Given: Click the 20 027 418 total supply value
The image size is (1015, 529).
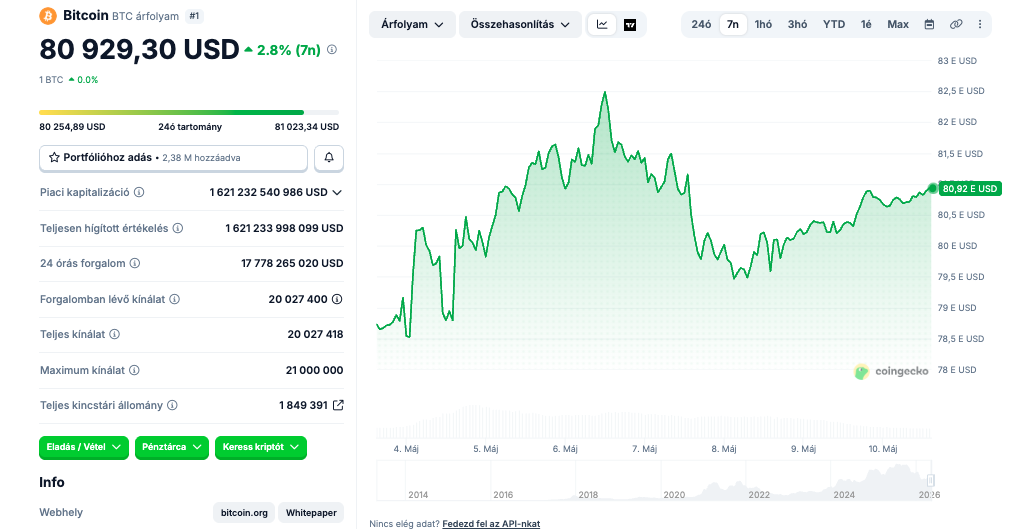Looking at the screenshot, I should [315, 334].
